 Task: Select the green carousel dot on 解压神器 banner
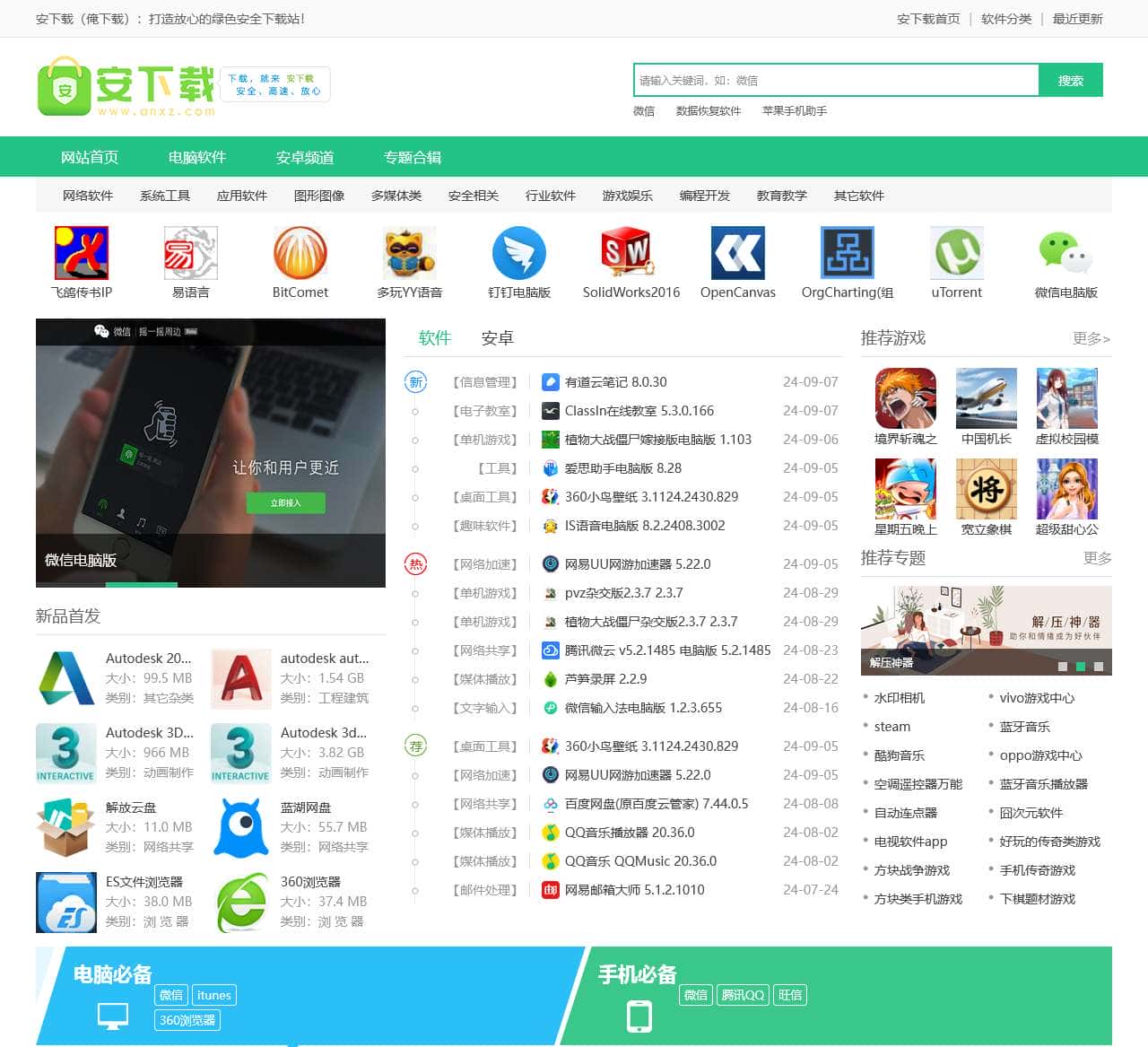click(x=1081, y=667)
